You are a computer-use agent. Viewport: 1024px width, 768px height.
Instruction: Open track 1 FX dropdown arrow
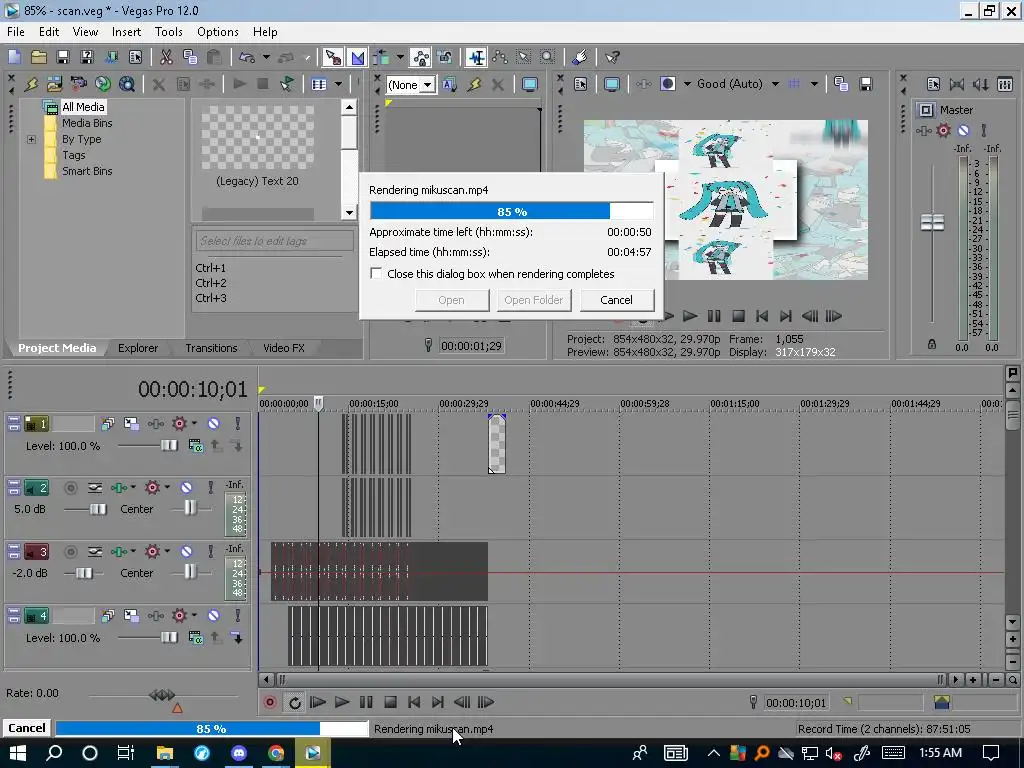point(194,423)
